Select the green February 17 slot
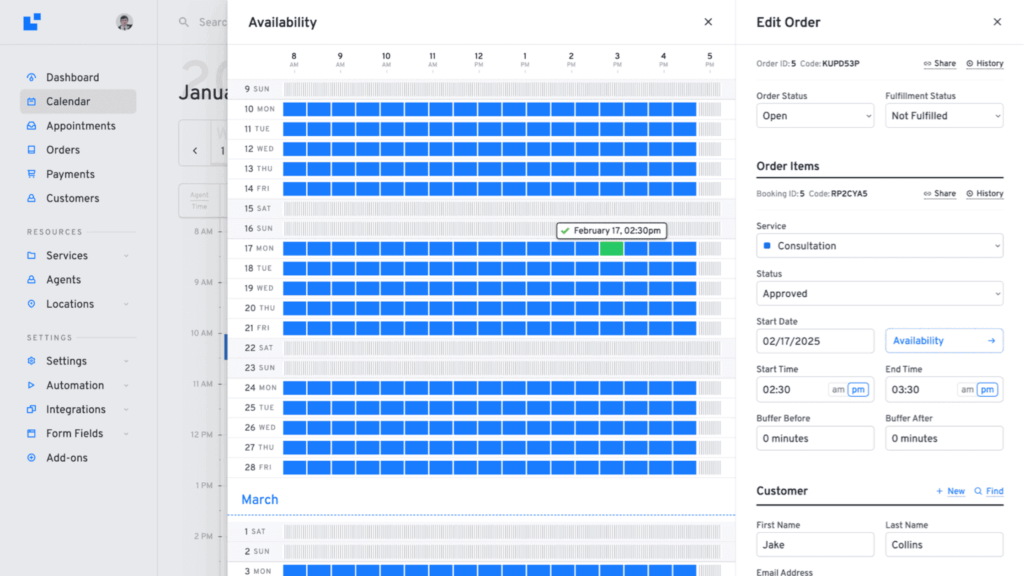This screenshot has height=576, width=1024. tap(611, 248)
